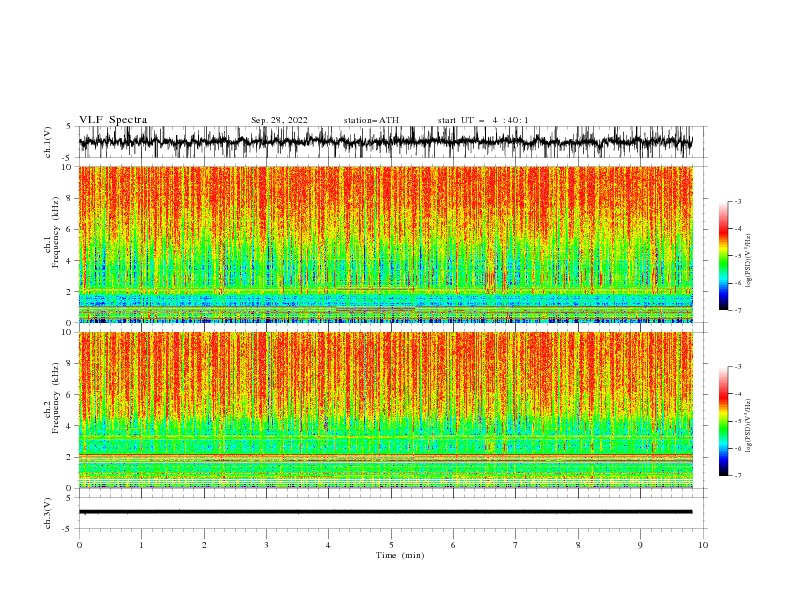This screenshot has height=612, width=792.
Task: Click the time axis tick label "10"
Action: [x=703, y=545]
